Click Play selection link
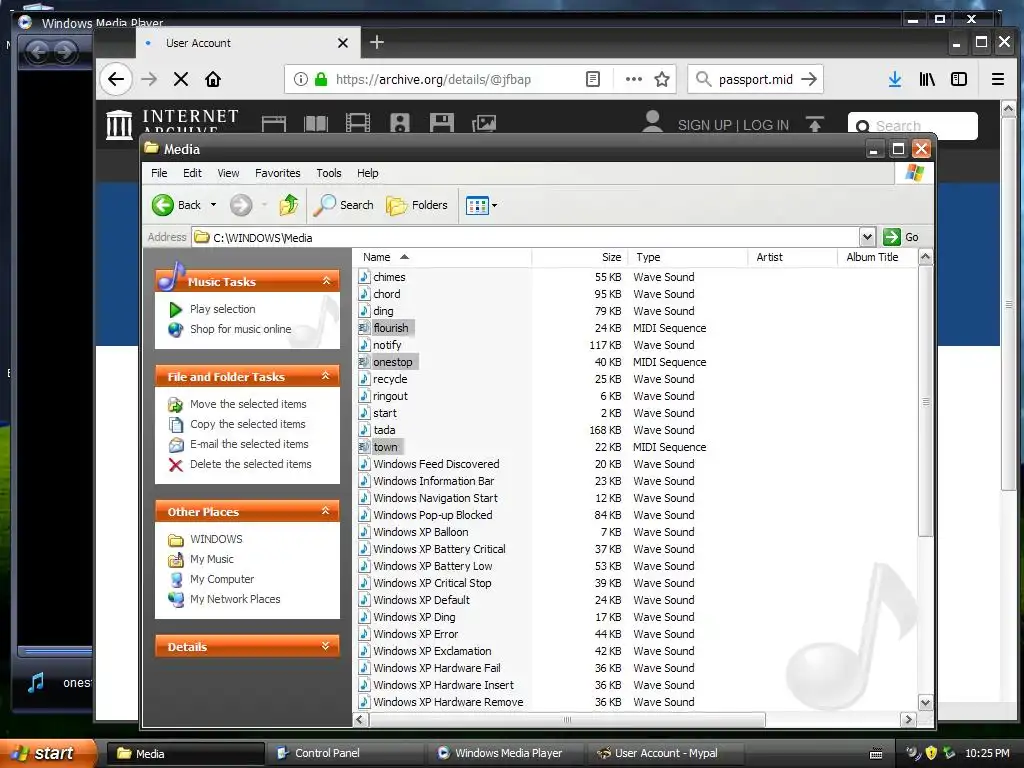 click(x=222, y=309)
